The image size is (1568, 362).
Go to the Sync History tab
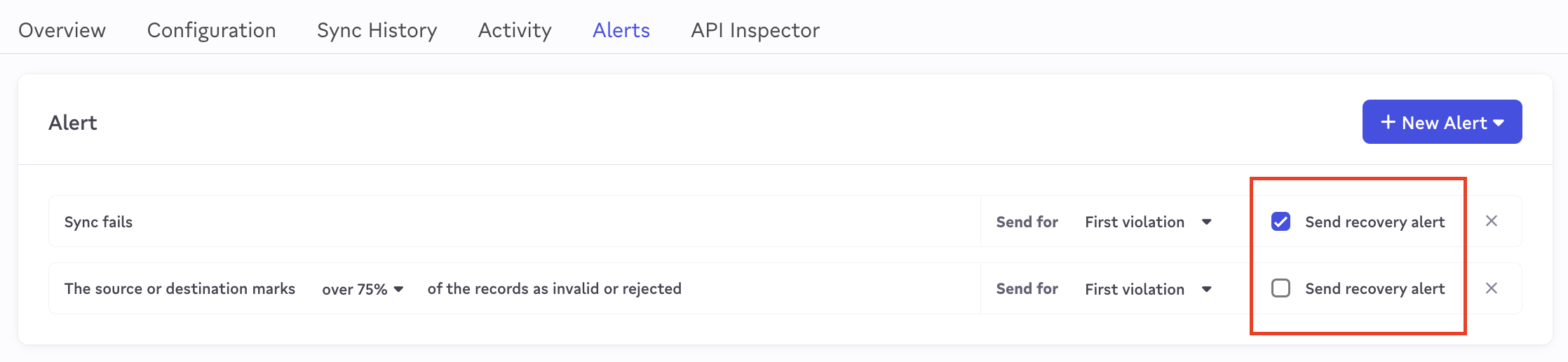pos(377,30)
